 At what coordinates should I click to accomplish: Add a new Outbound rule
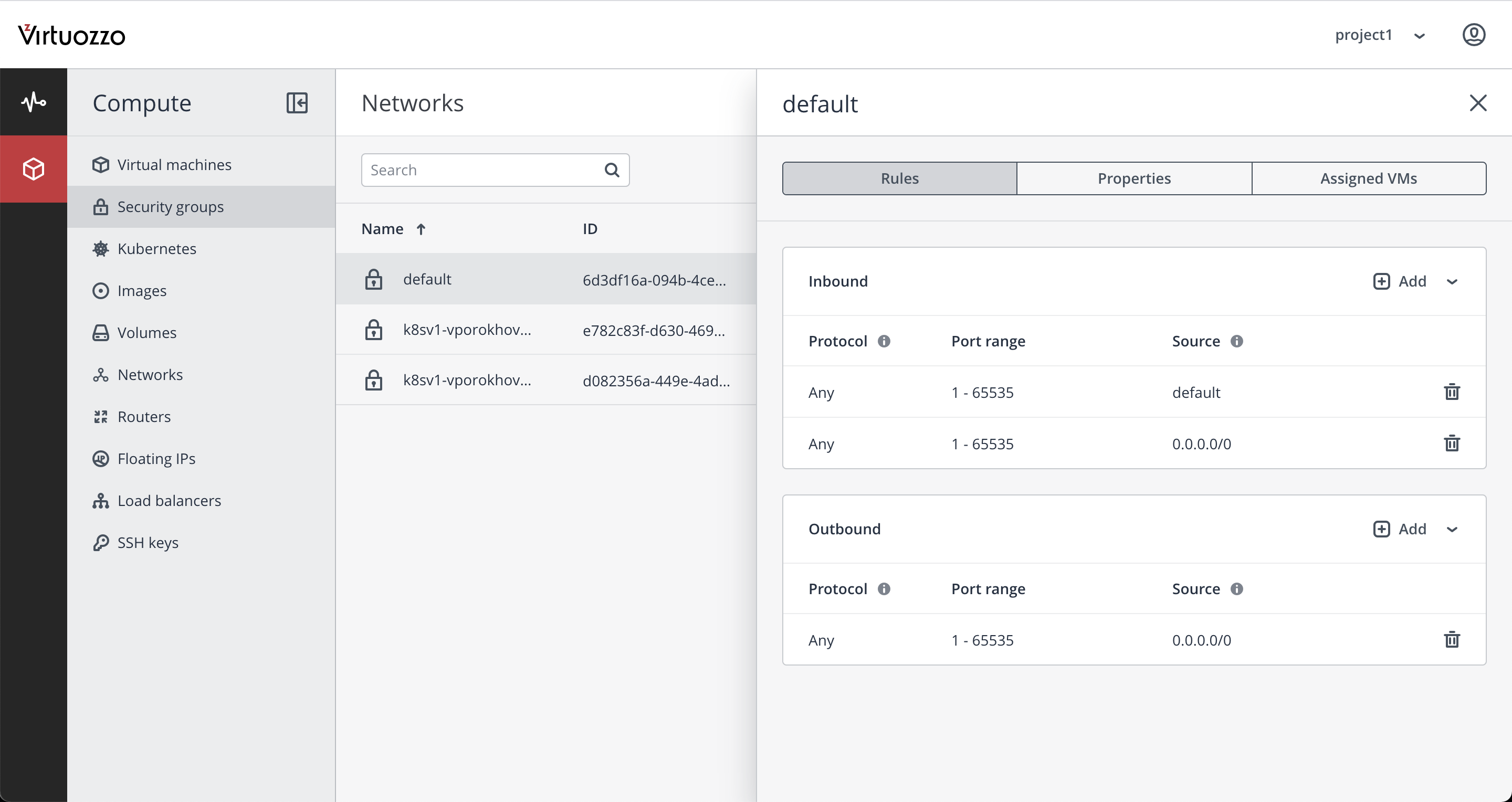click(x=1400, y=529)
